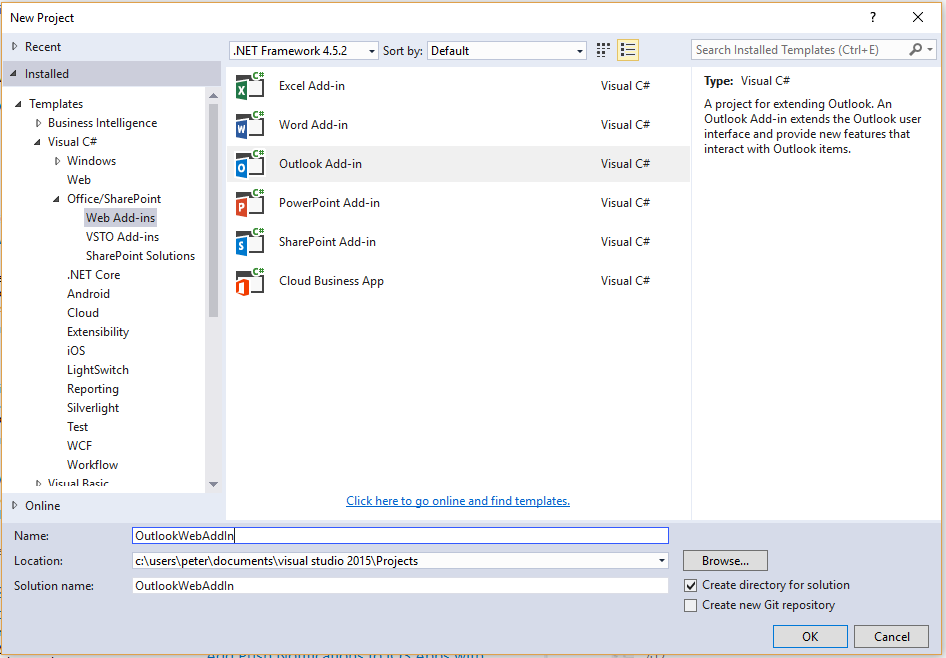This screenshot has height=658, width=946.
Task: Click the tree scroll up arrow
Action: tap(213, 95)
